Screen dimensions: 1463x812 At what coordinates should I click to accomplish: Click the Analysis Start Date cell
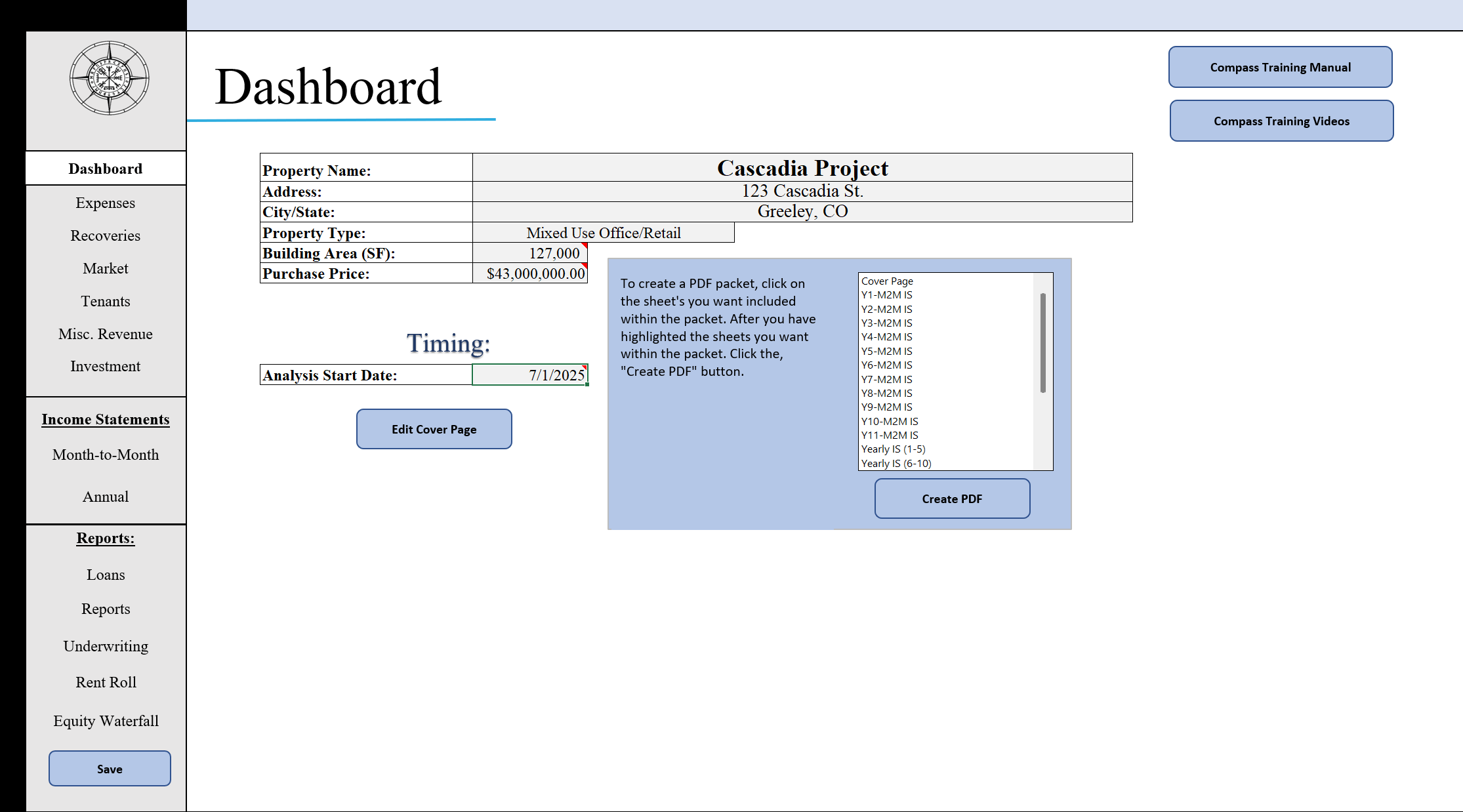tap(529, 375)
